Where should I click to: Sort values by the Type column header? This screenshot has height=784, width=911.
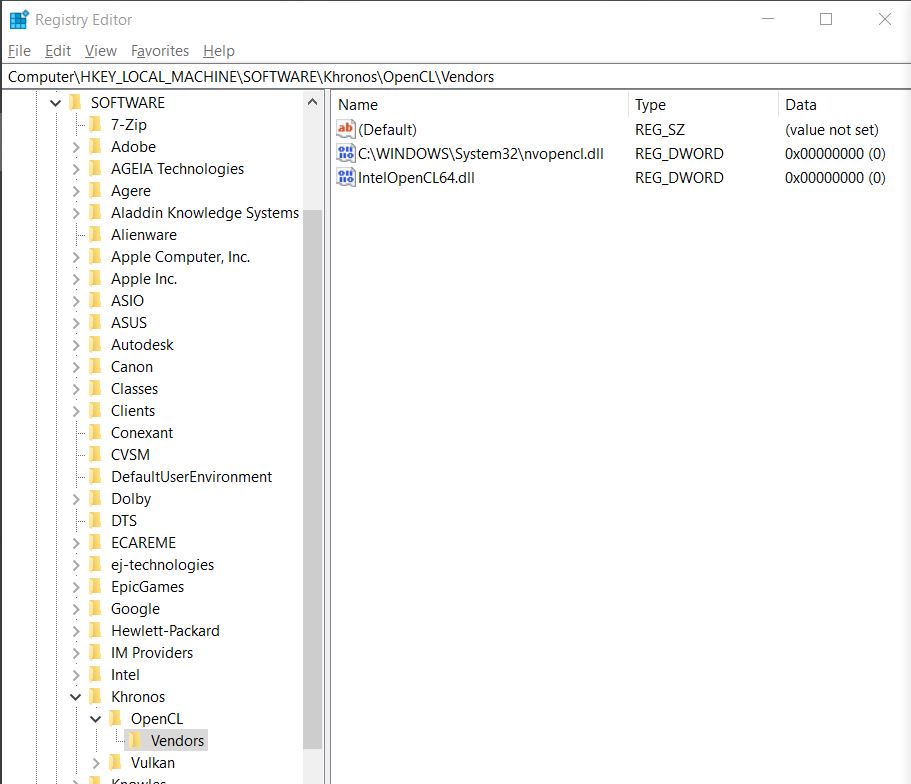[x=650, y=104]
